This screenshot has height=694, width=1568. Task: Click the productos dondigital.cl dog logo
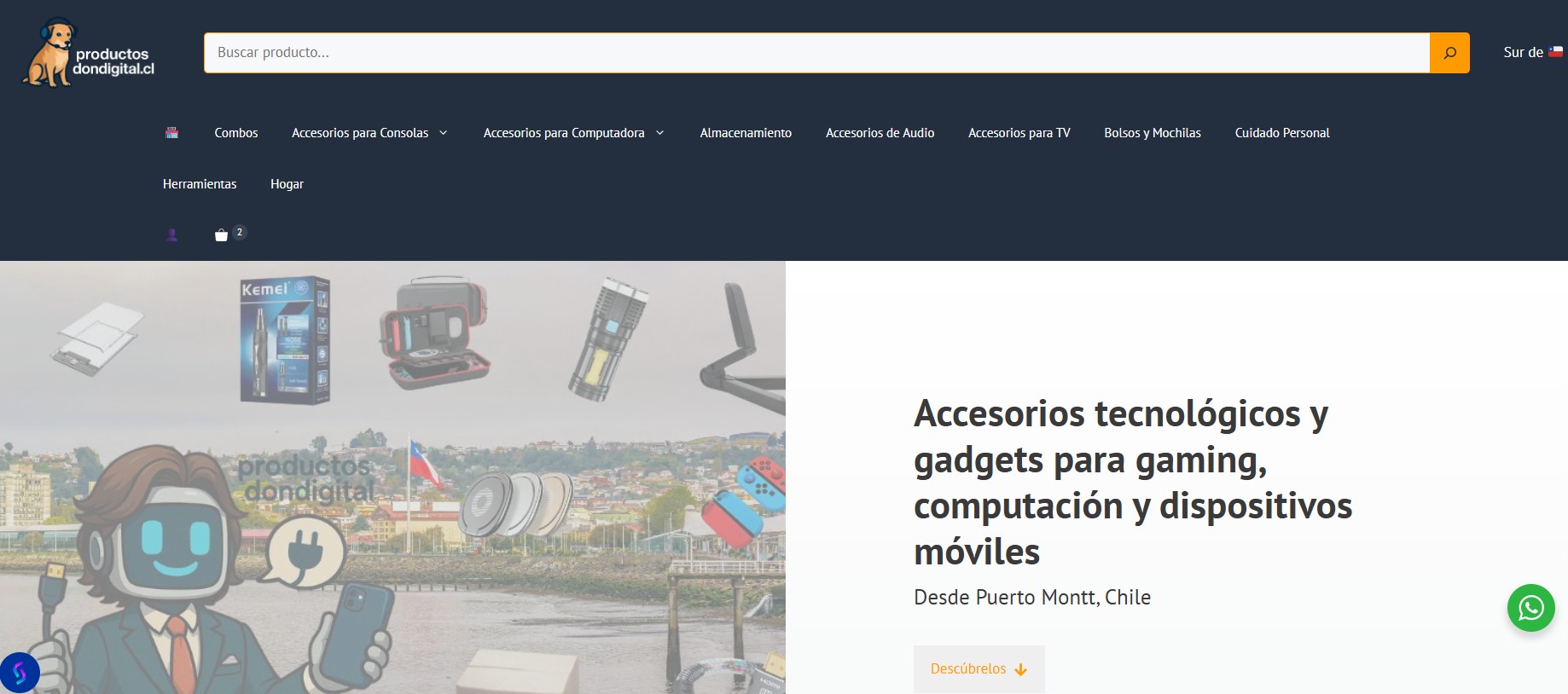(x=89, y=53)
